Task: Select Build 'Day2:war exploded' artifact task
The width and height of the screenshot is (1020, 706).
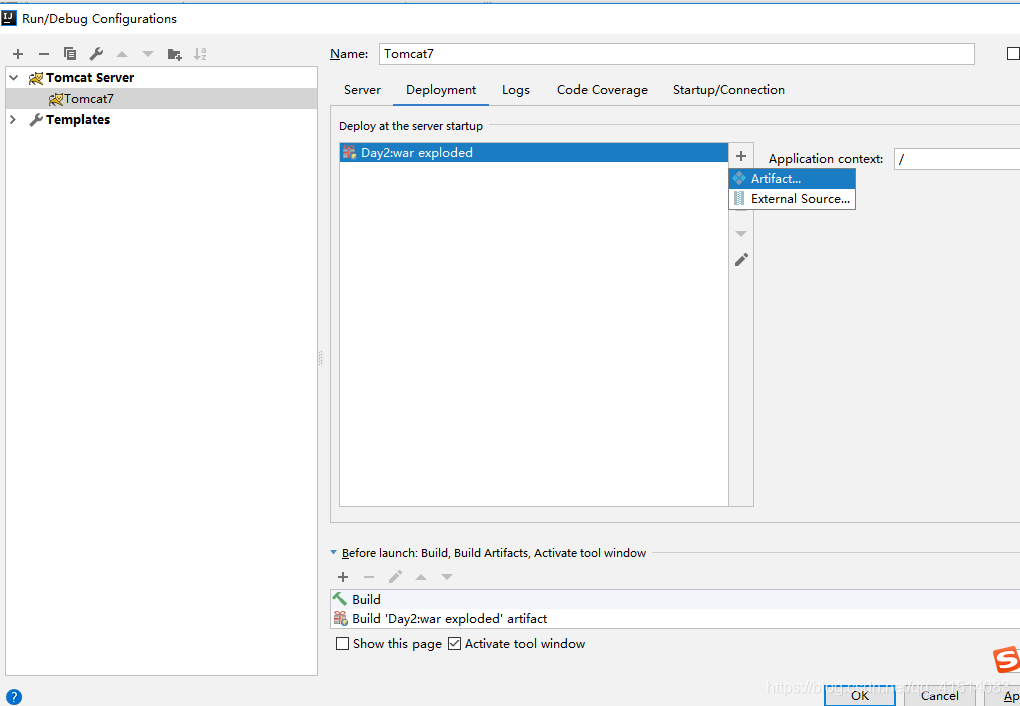Action: click(x=675, y=619)
